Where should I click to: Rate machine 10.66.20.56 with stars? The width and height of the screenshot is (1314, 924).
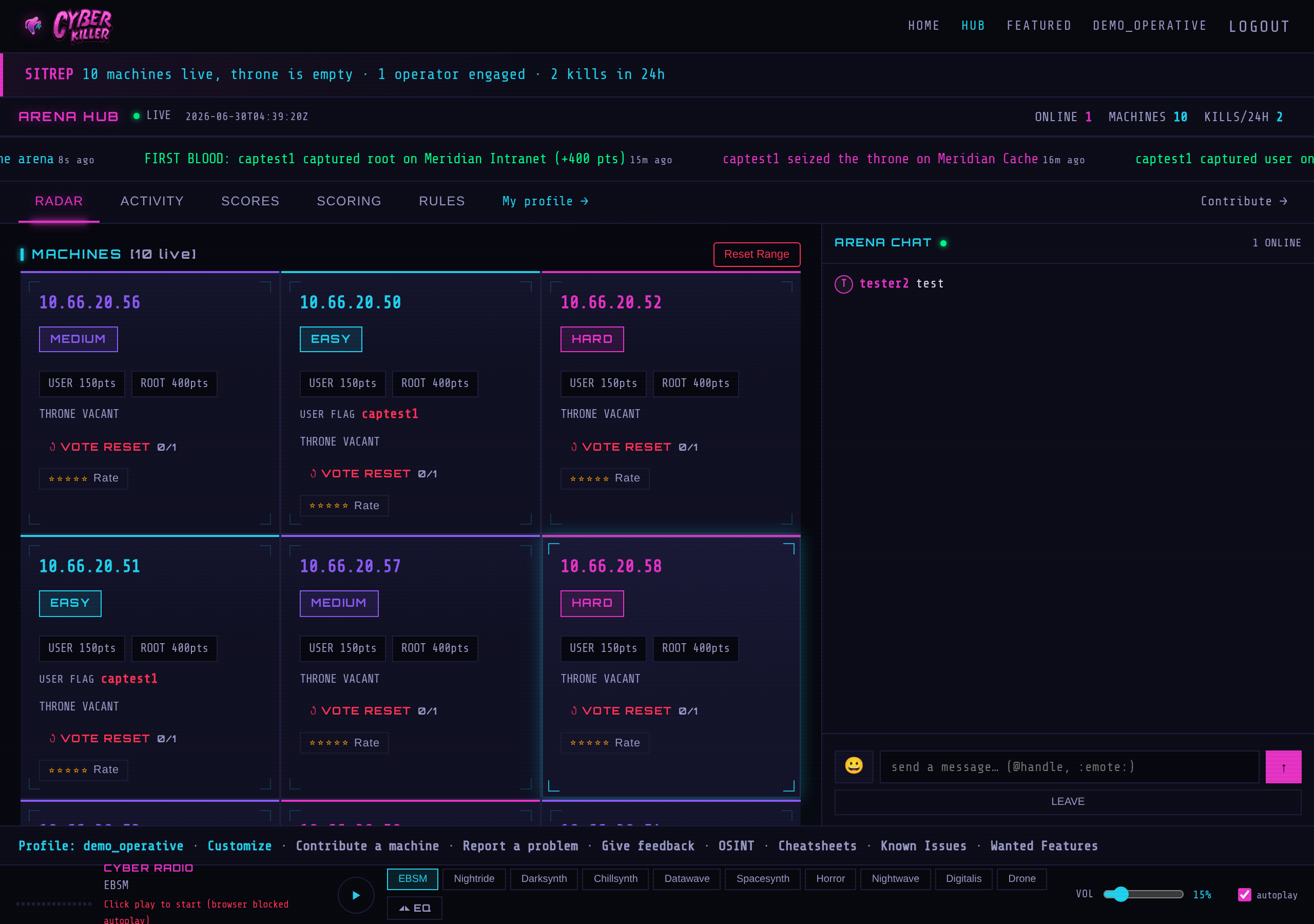pyautogui.click(x=84, y=478)
